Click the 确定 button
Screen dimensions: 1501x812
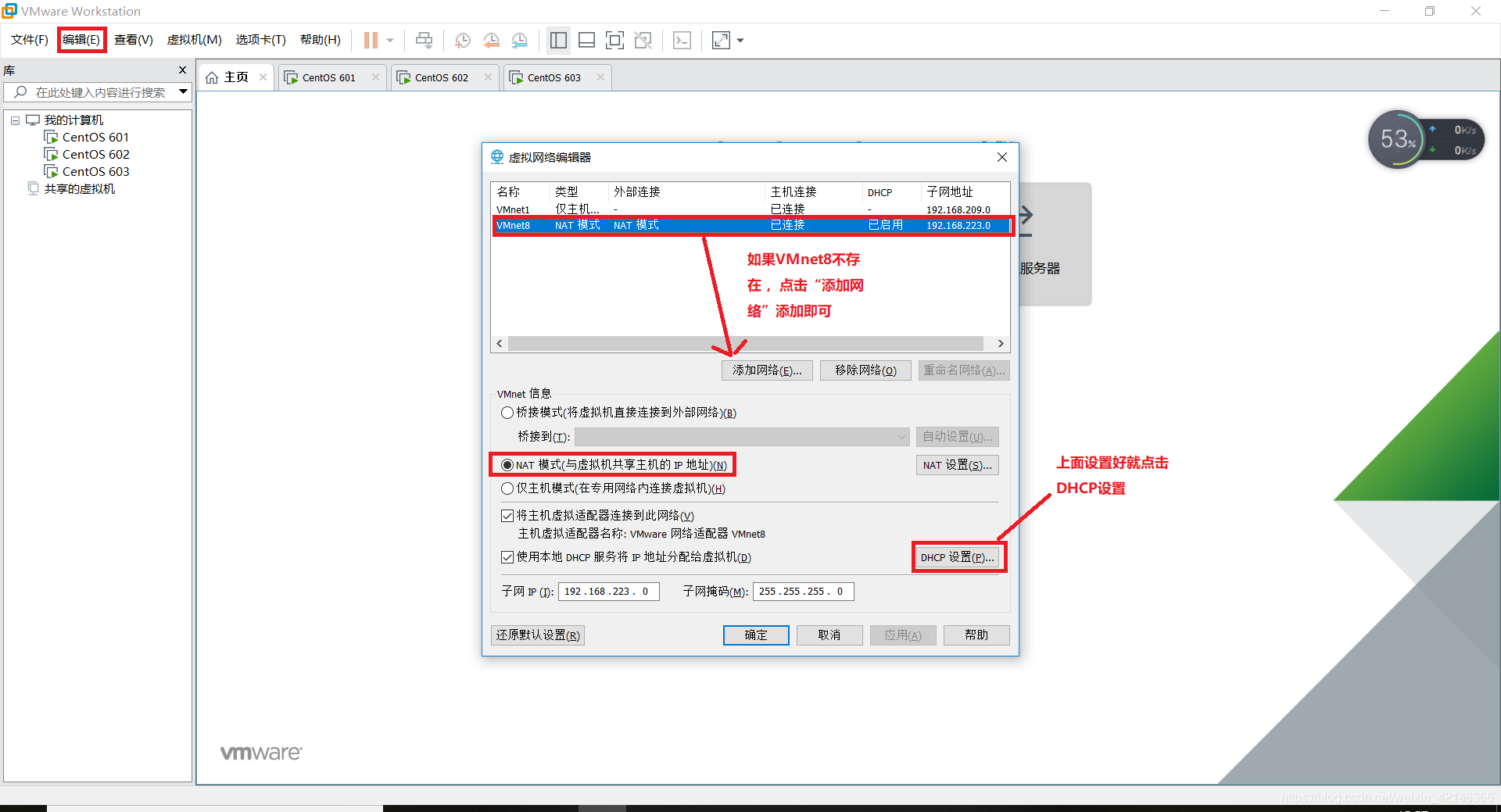[x=756, y=635]
